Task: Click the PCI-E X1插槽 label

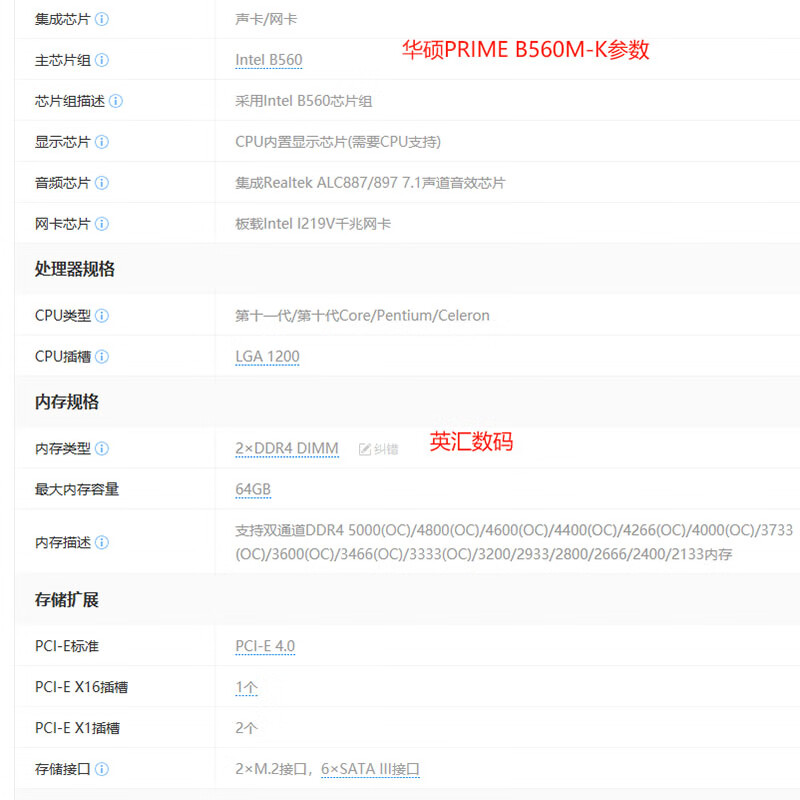Action: pos(78,728)
